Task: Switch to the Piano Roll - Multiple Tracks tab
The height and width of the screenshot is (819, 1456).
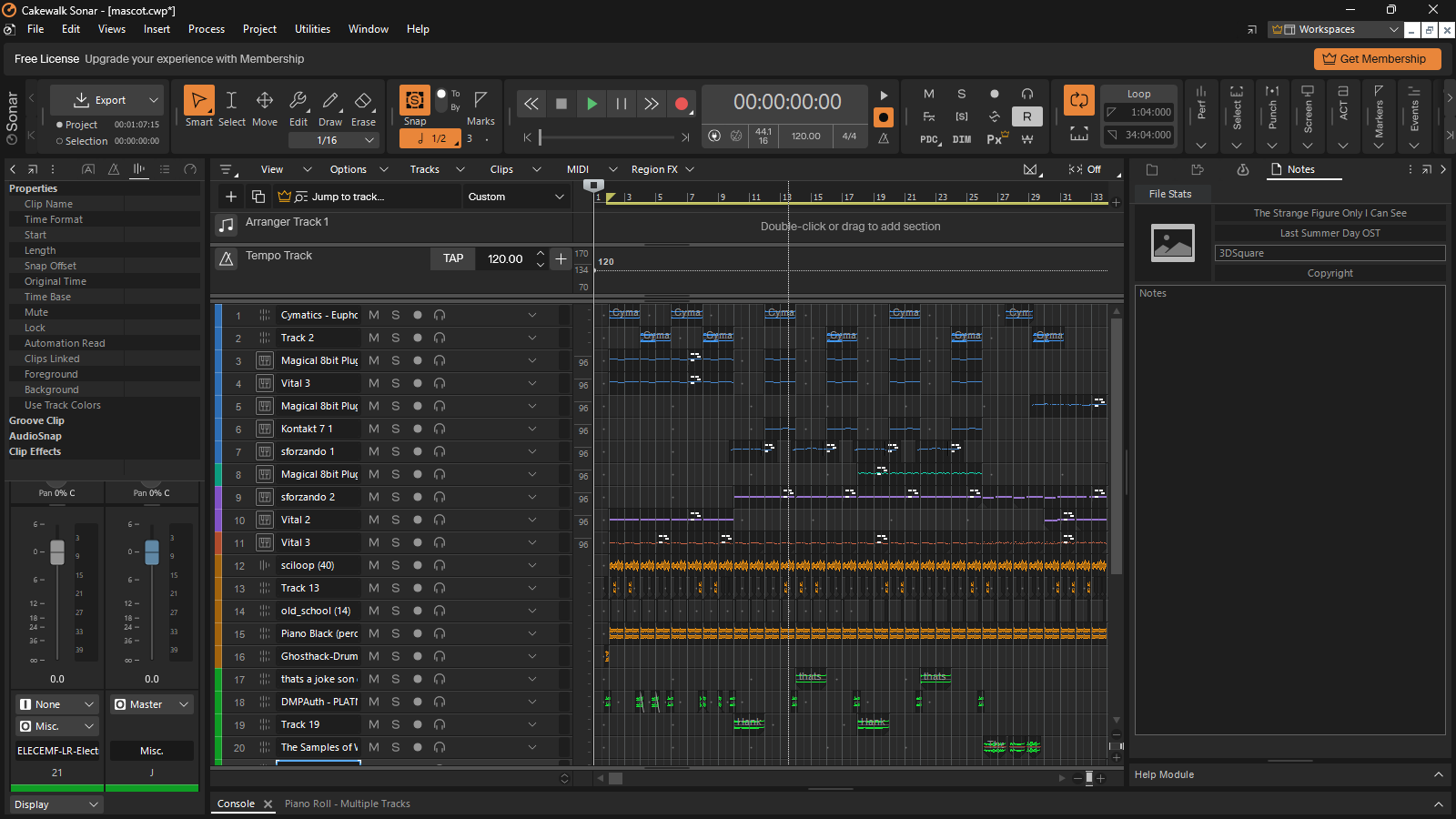Action: click(348, 804)
